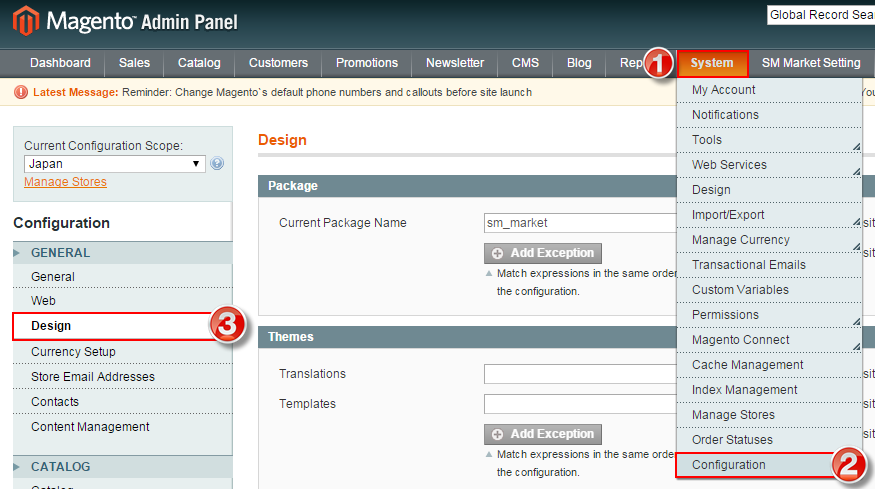Open the Promotions menu

367,63
